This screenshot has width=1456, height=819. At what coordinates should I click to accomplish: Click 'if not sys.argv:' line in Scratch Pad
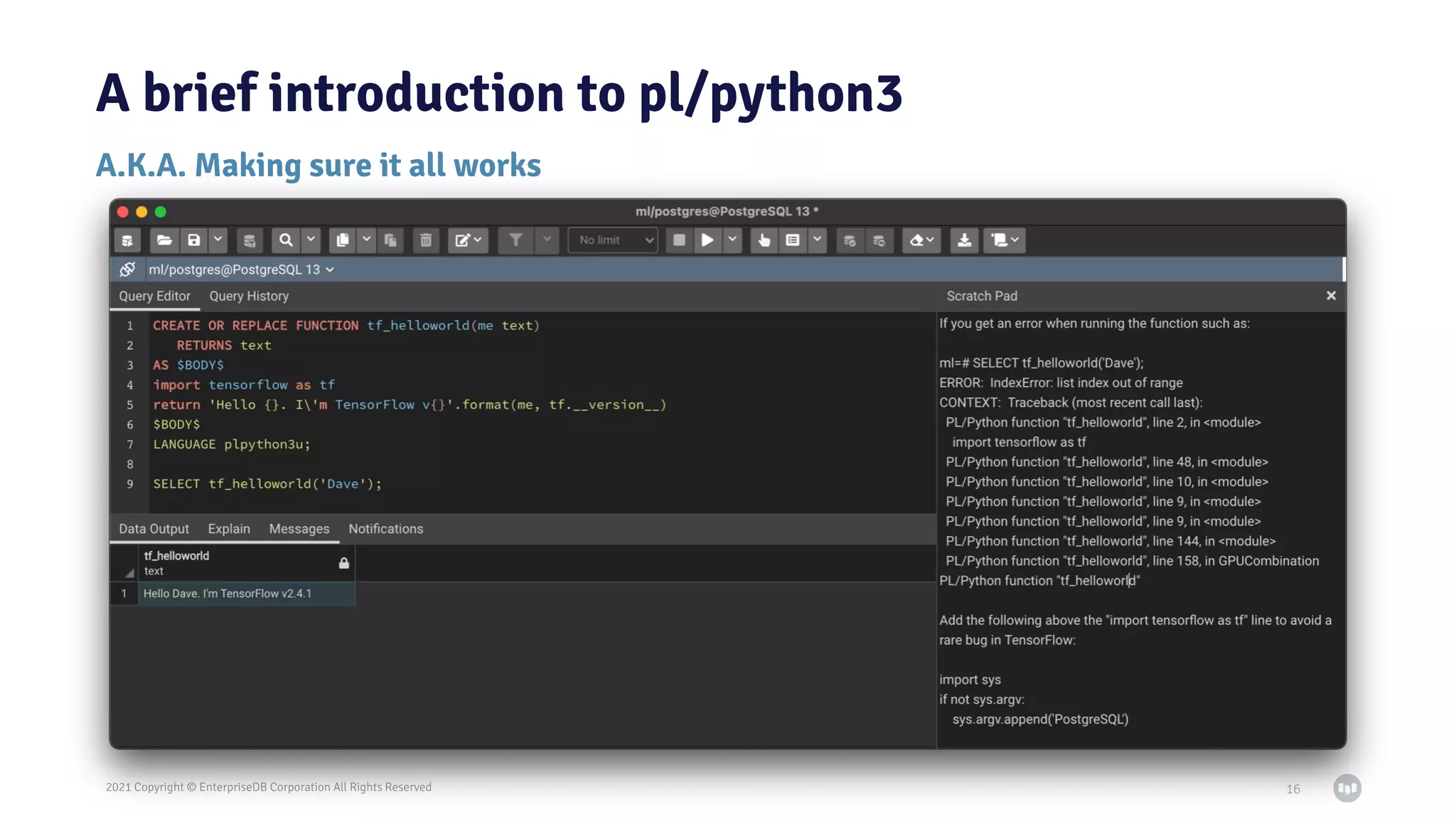click(x=982, y=700)
